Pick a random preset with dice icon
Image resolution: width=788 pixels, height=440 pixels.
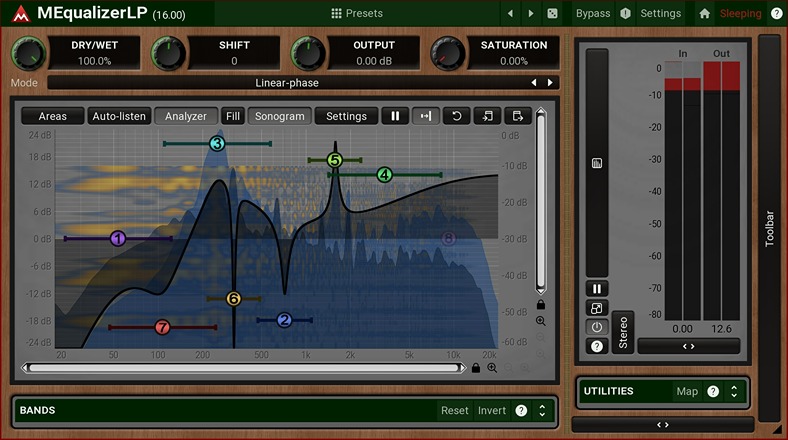552,14
